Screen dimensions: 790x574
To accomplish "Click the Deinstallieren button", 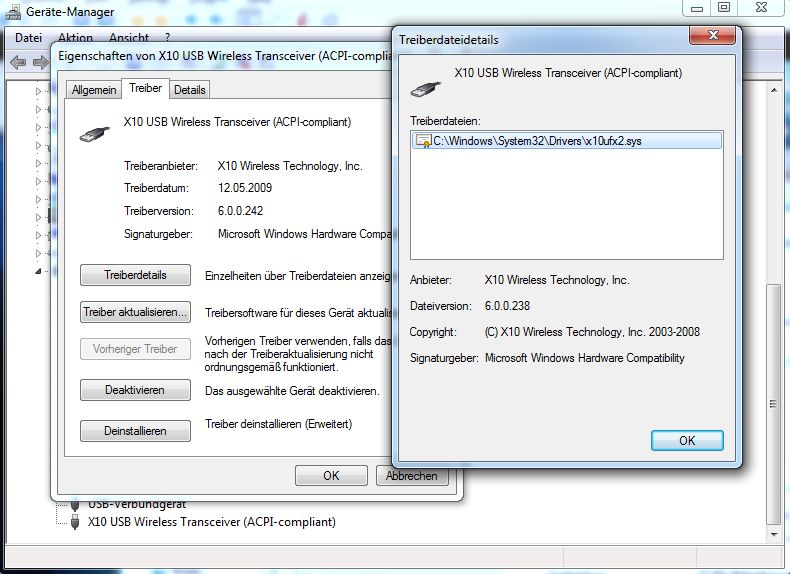I will [x=135, y=431].
